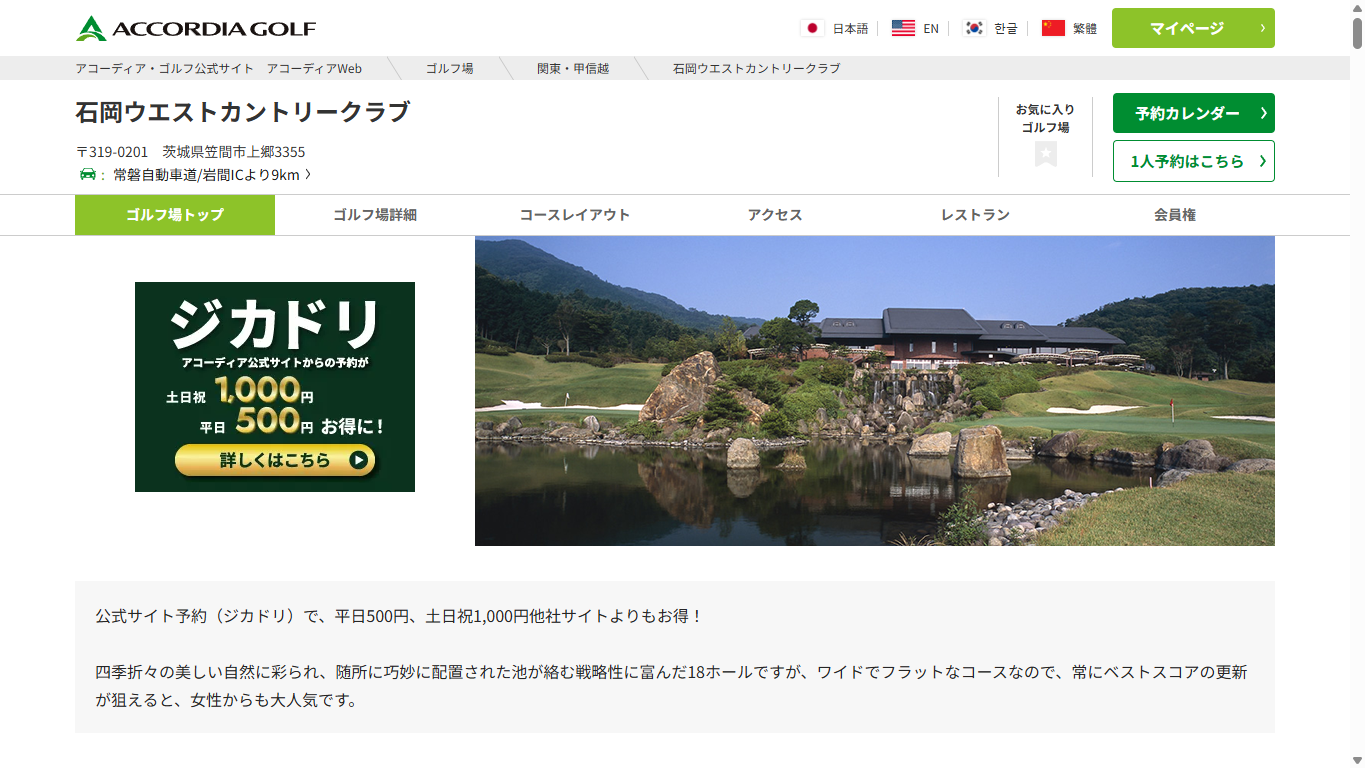
Task: Click the chevron on 1人予約はこちら button
Action: (1263, 161)
